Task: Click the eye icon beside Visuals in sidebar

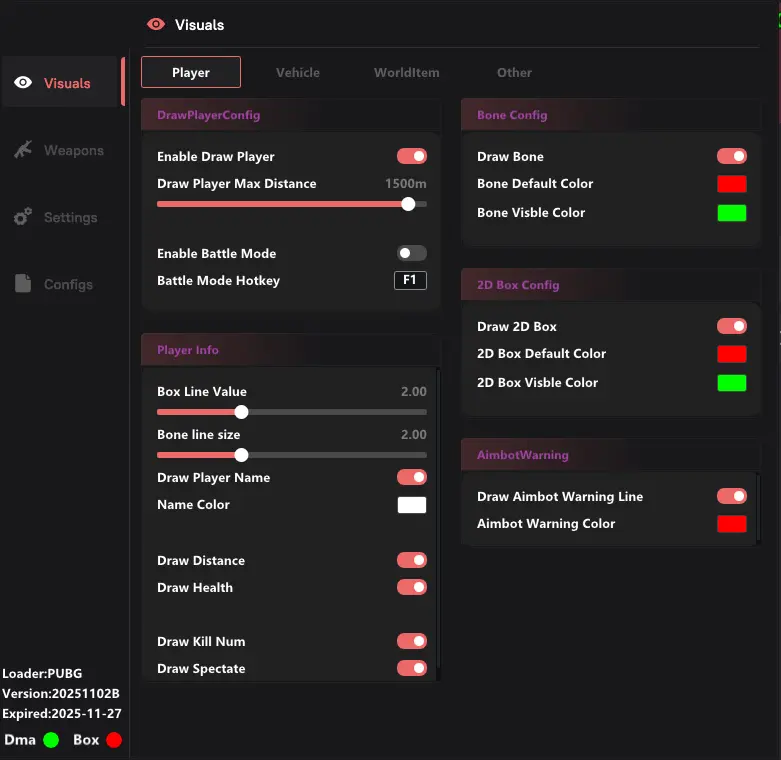Action: [23, 83]
